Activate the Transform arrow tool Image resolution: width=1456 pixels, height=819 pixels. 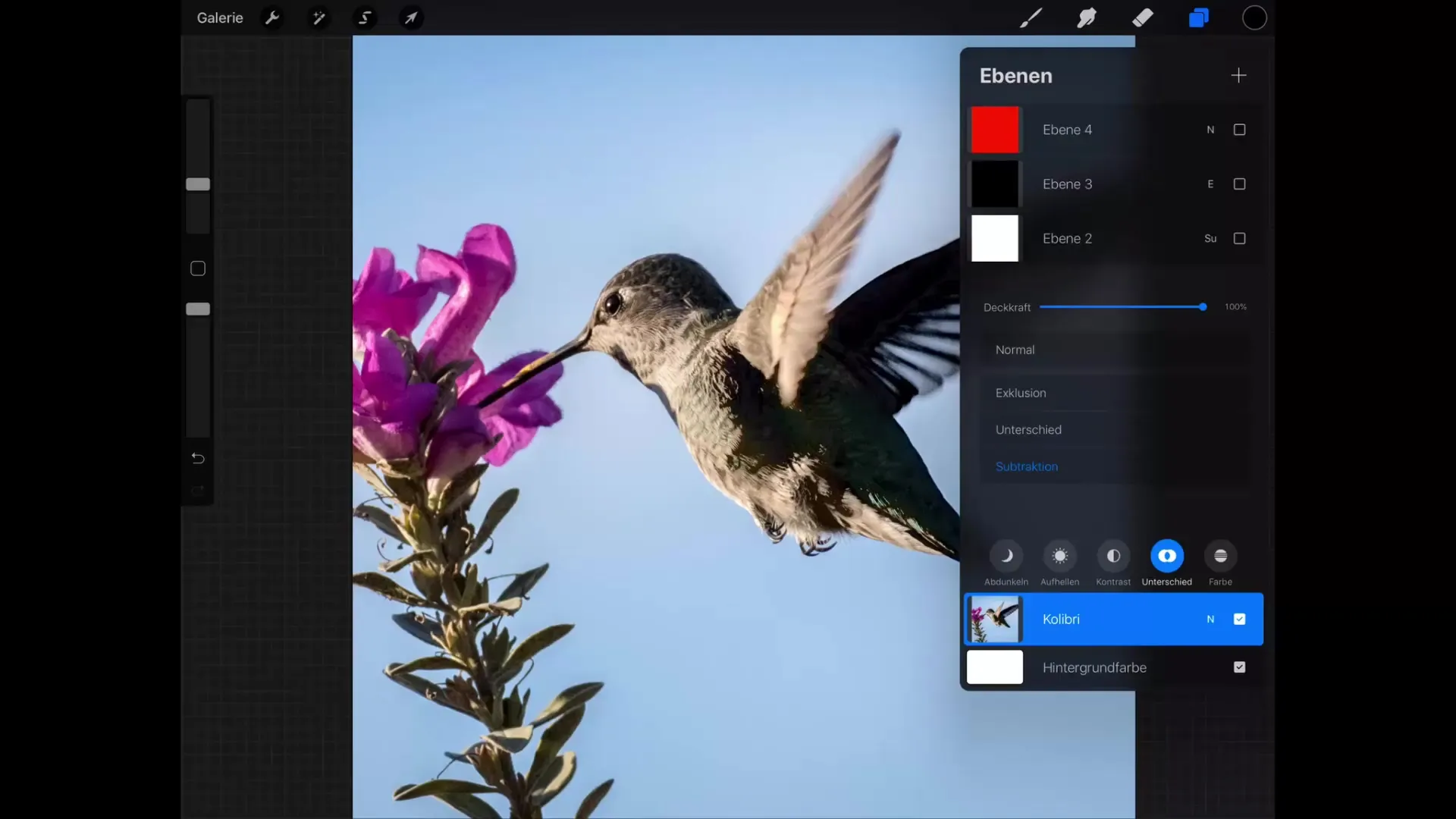coord(411,17)
